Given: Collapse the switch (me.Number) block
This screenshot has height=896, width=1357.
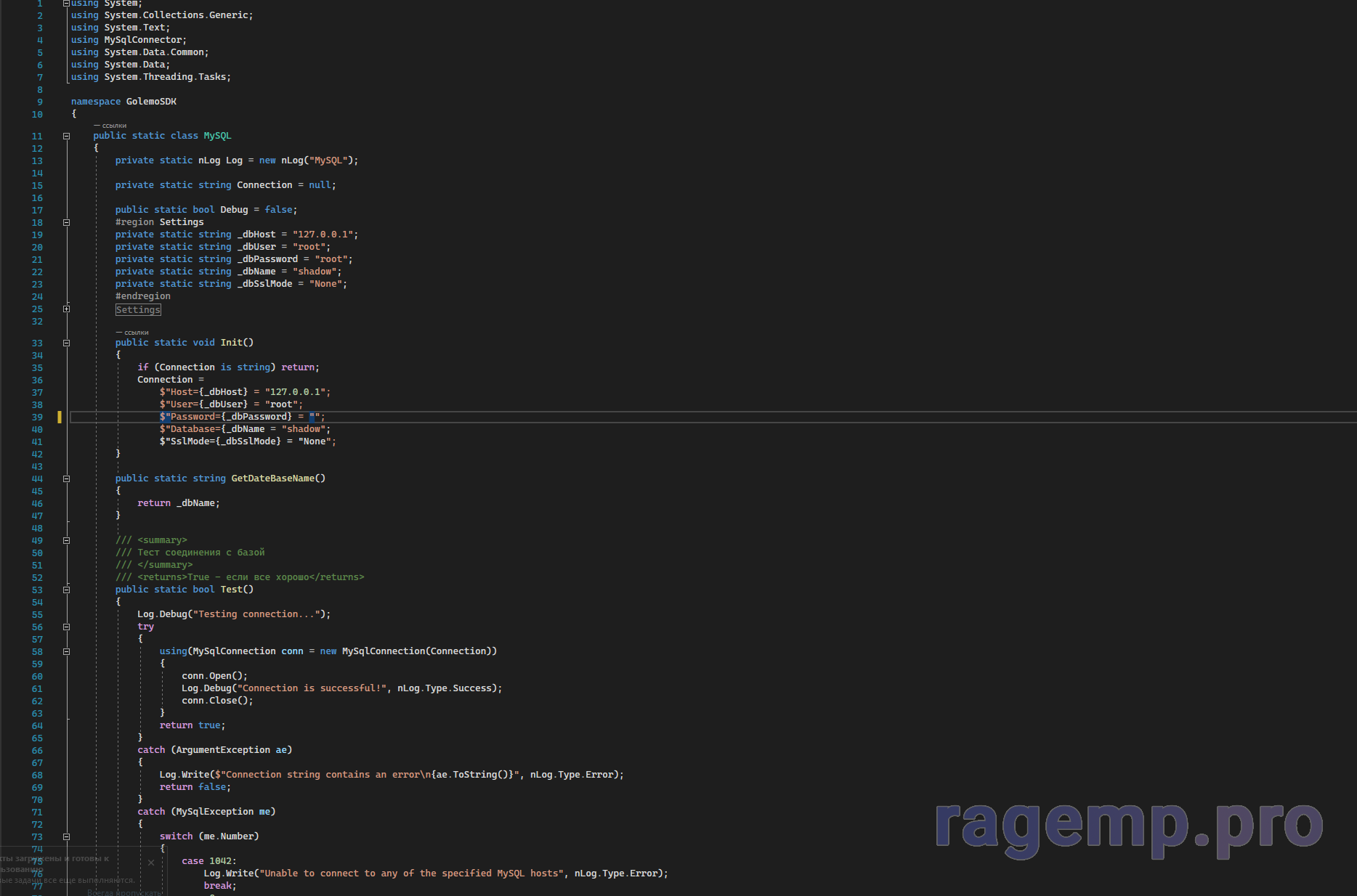Looking at the screenshot, I should [x=66, y=836].
